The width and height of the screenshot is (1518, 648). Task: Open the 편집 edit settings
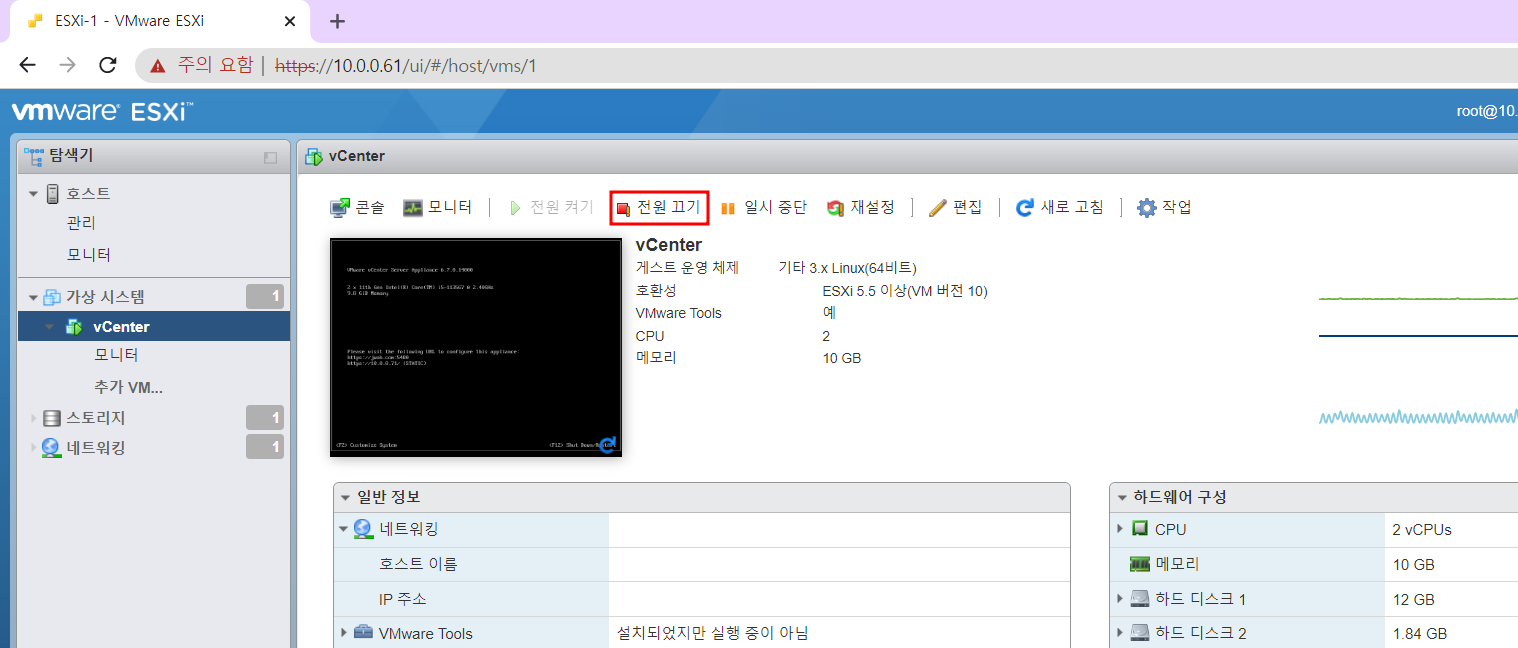pyautogui.click(x=955, y=208)
